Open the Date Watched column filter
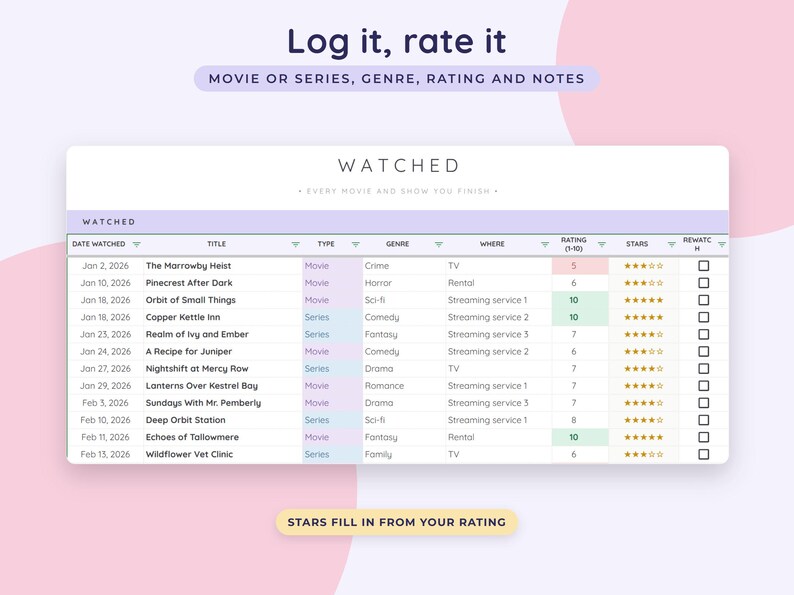The image size is (794, 595). [x=136, y=244]
